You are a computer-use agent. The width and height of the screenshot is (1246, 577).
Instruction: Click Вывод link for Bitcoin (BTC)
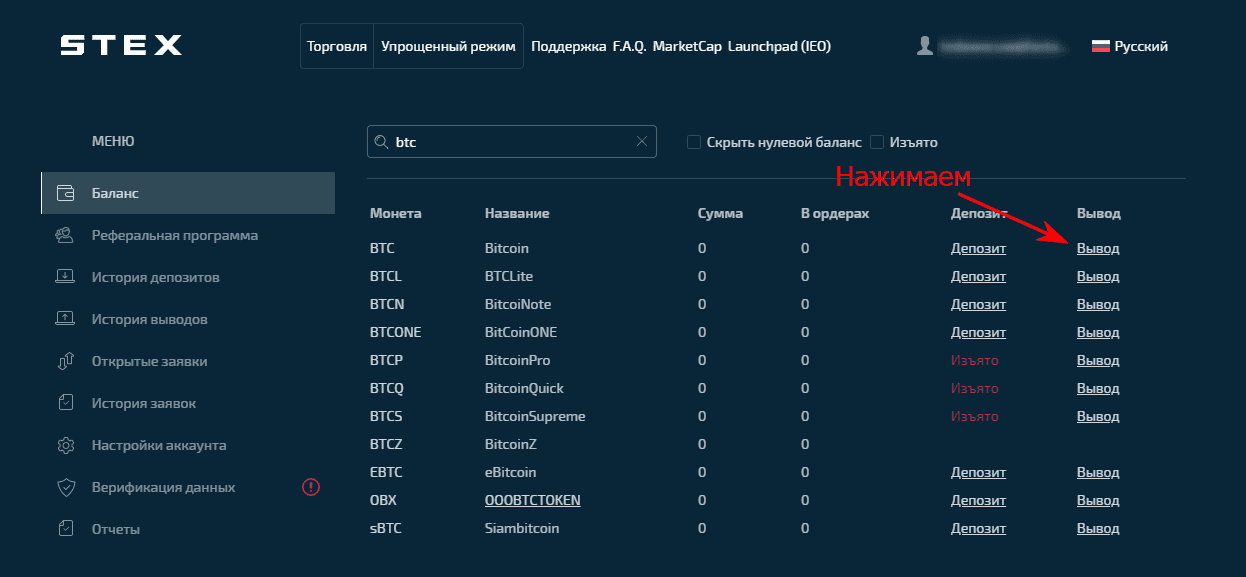1098,248
